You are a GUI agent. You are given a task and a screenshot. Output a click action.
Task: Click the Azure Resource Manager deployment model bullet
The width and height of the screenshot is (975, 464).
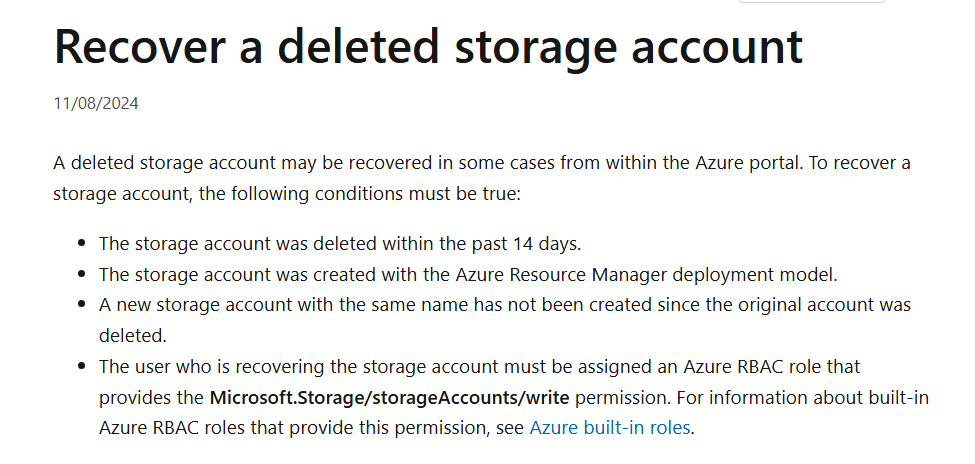click(x=468, y=274)
